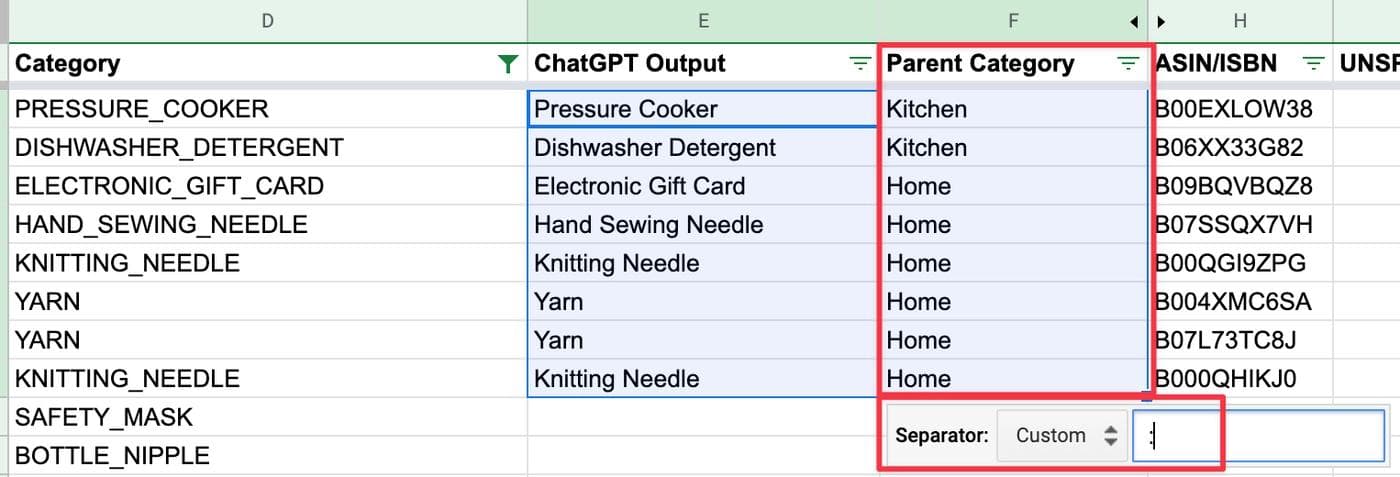This screenshot has height=477, width=1400.
Task: Click the custom separator text input field
Action: pos(1258,436)
